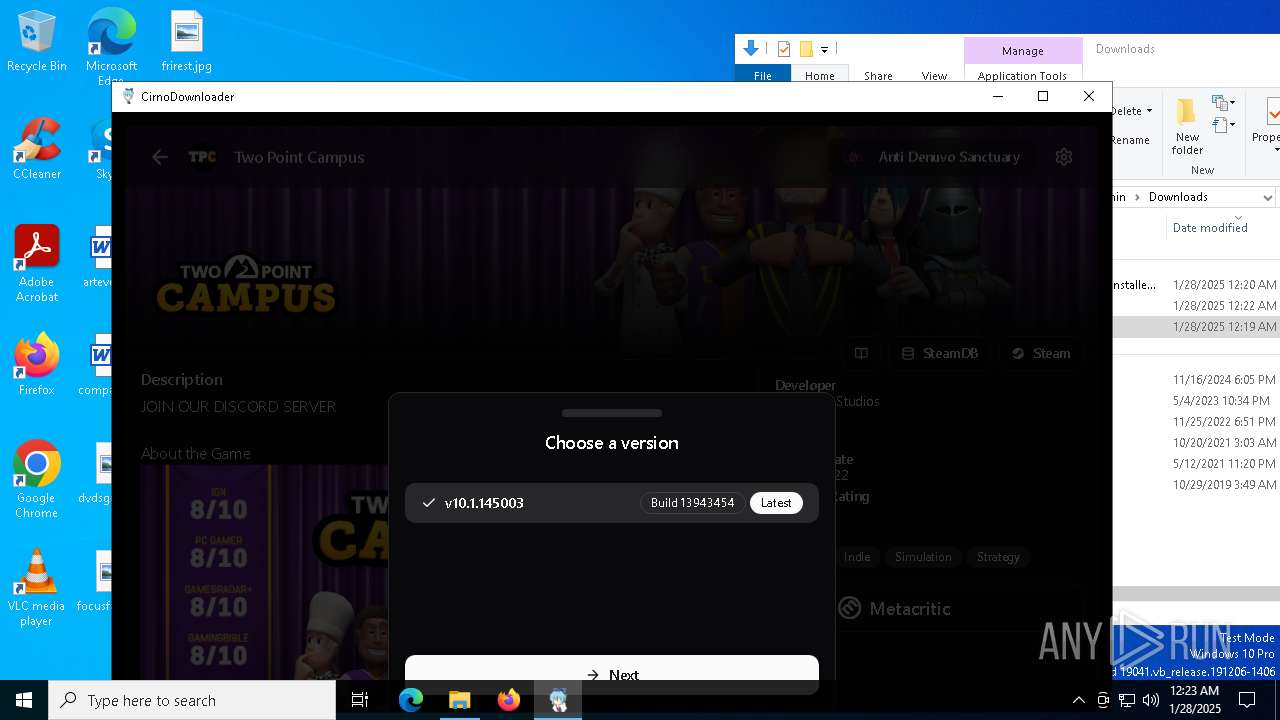This screenshot has height=720, width=1280.
Task: Click the Build 13943454 badge
Action: click(692, 503)
